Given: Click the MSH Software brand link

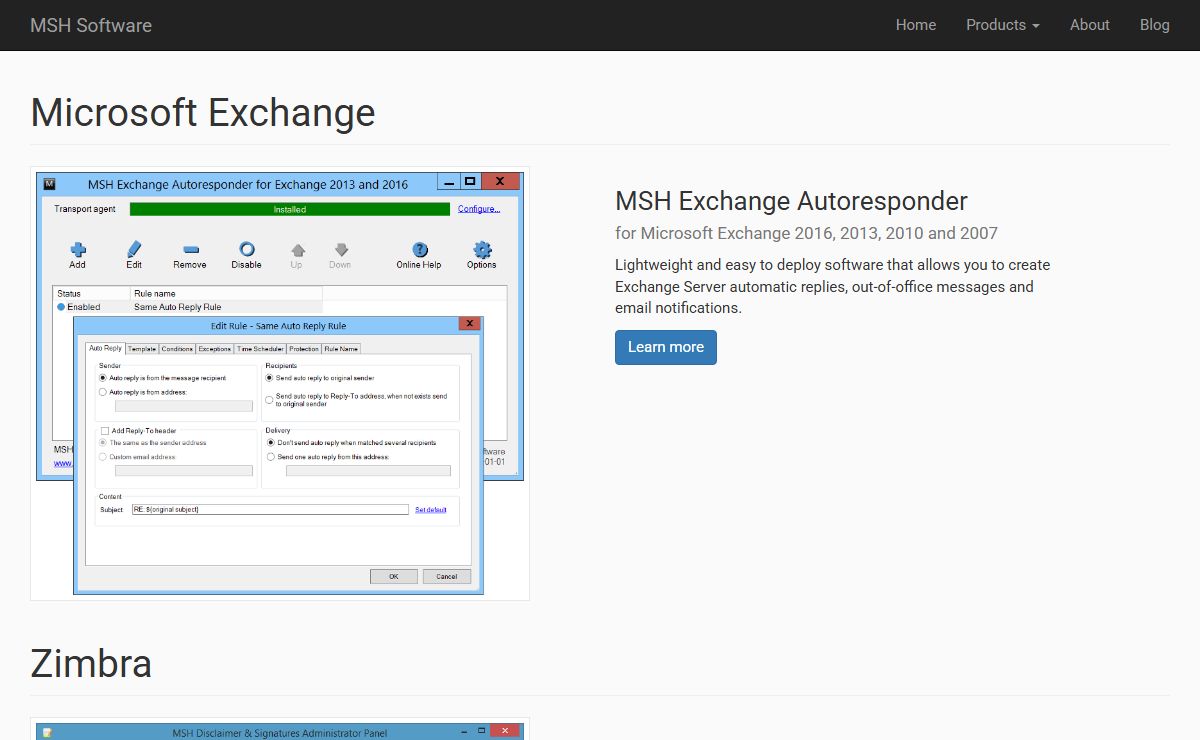Looking at the screenshot, I should 91,25.
